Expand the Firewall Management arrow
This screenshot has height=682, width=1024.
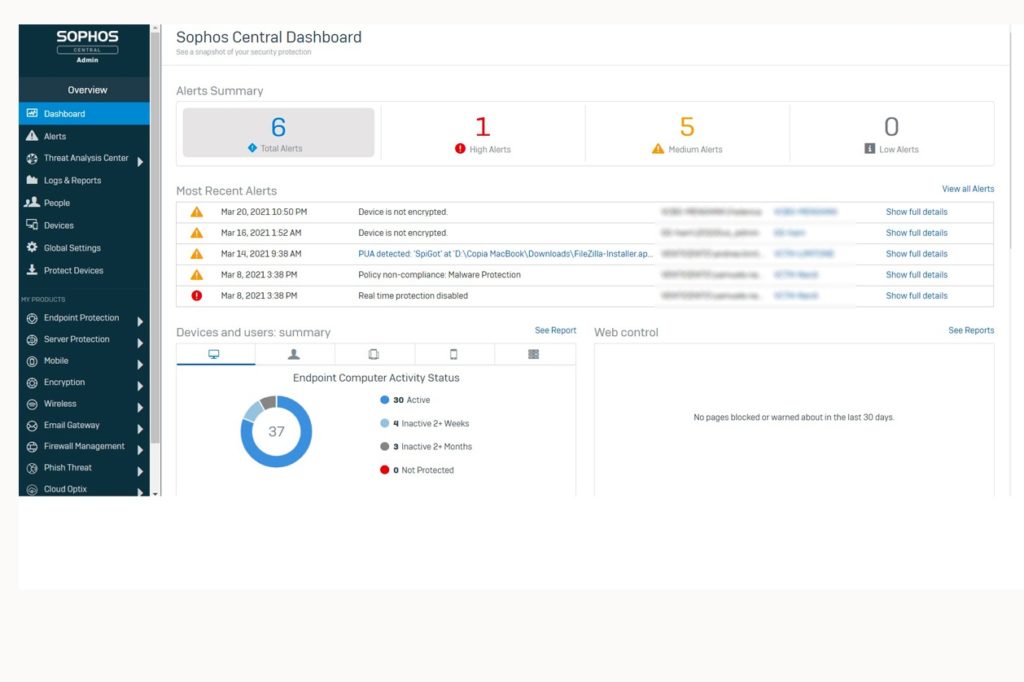pos(140,450)
